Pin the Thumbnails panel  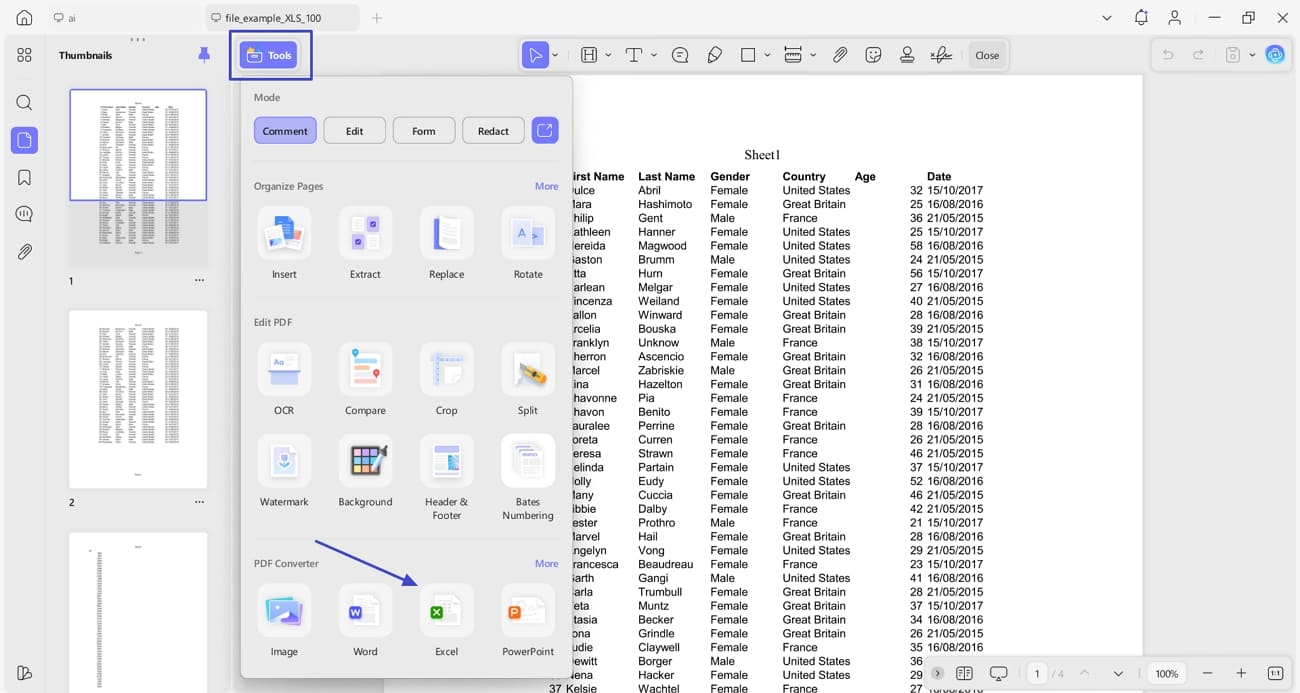[204, 55]
